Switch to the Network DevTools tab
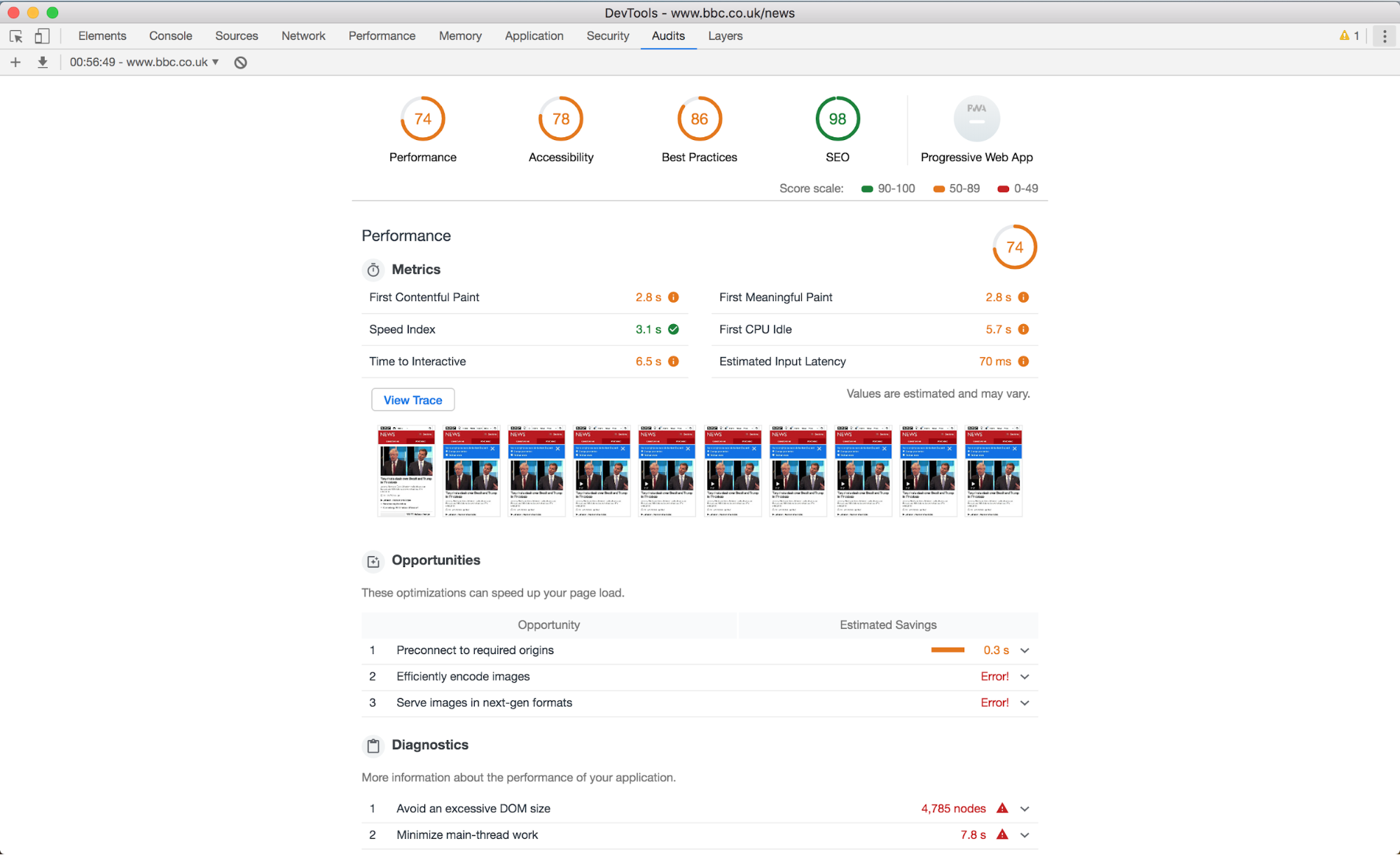The width and height of the screenshot is (1400, 855). tap(303, 34)
